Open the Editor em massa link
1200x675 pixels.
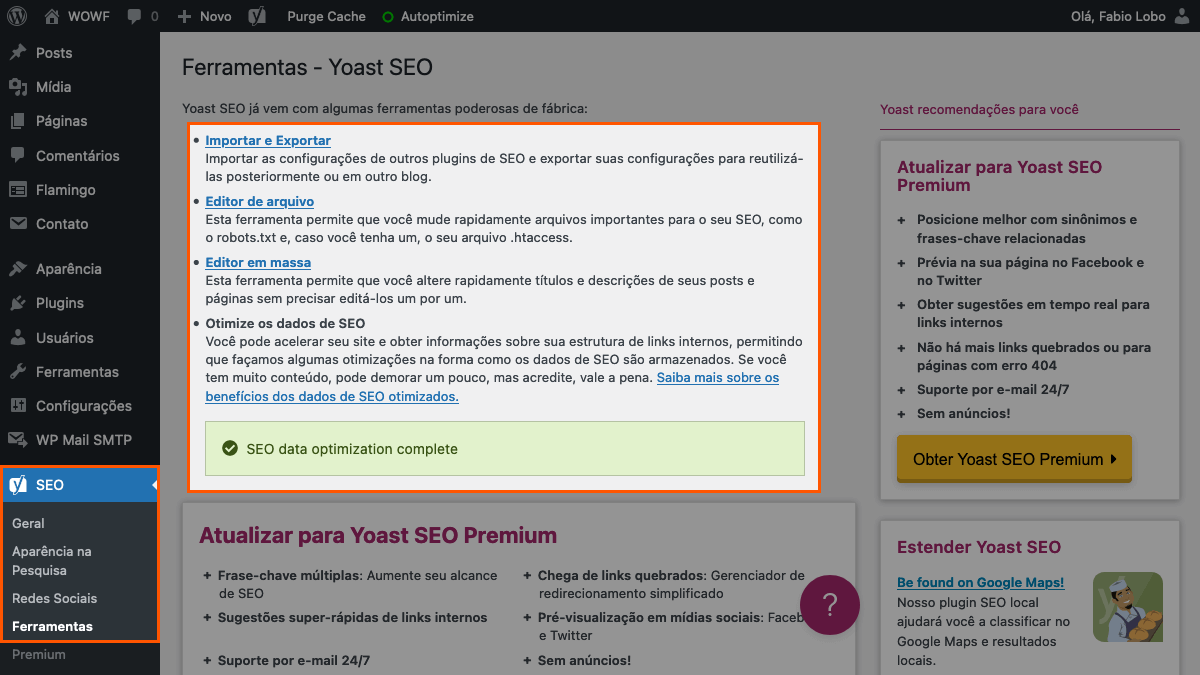coord(258,262)
